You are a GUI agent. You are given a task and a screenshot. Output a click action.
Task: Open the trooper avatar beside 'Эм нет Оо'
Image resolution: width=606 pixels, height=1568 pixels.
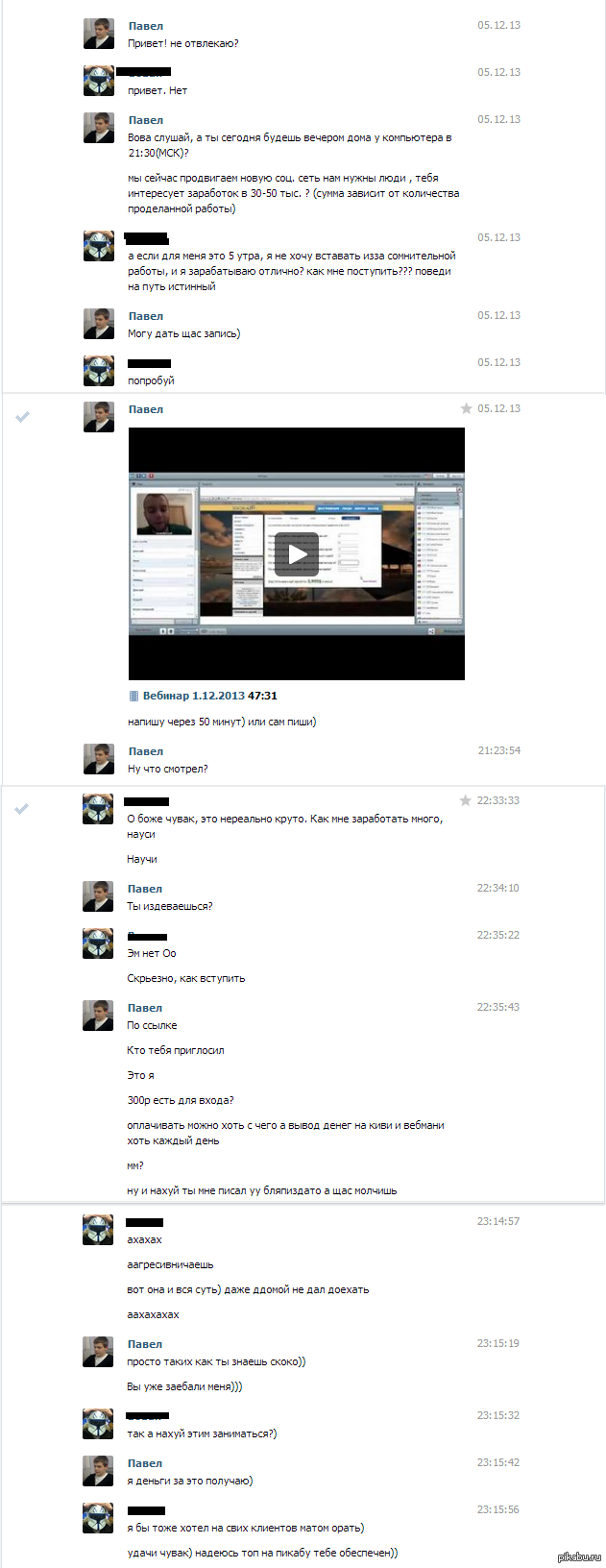pyautogui.click(x=99, y=943)
